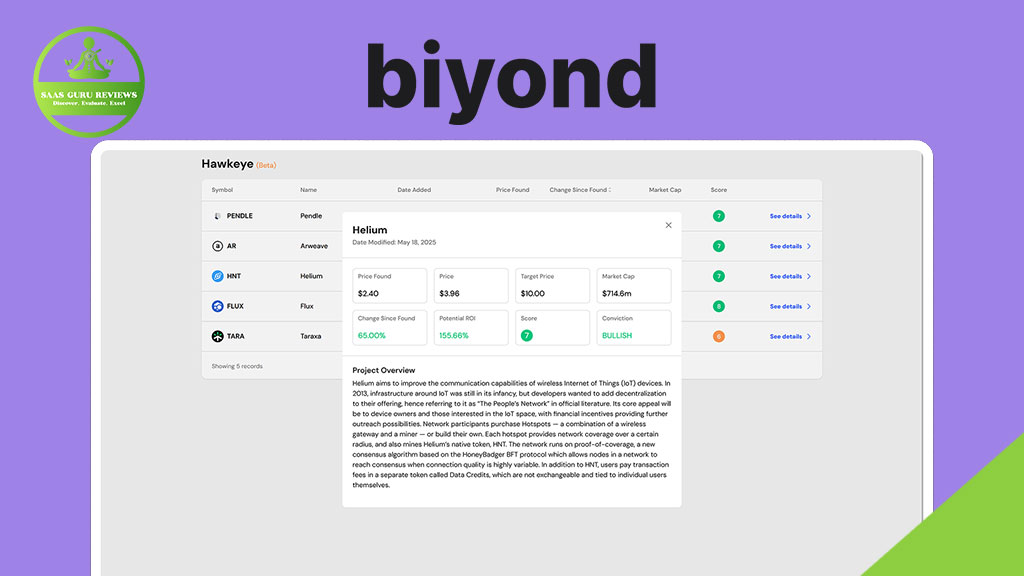Click the score badge in PENDLE row
The image size is (1024, 576).
(x=718, y=216)
